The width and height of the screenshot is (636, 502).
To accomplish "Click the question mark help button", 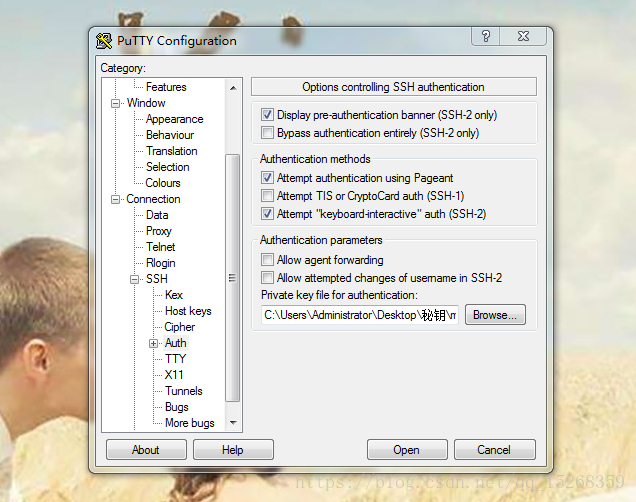I will click(x=486, y=36).
